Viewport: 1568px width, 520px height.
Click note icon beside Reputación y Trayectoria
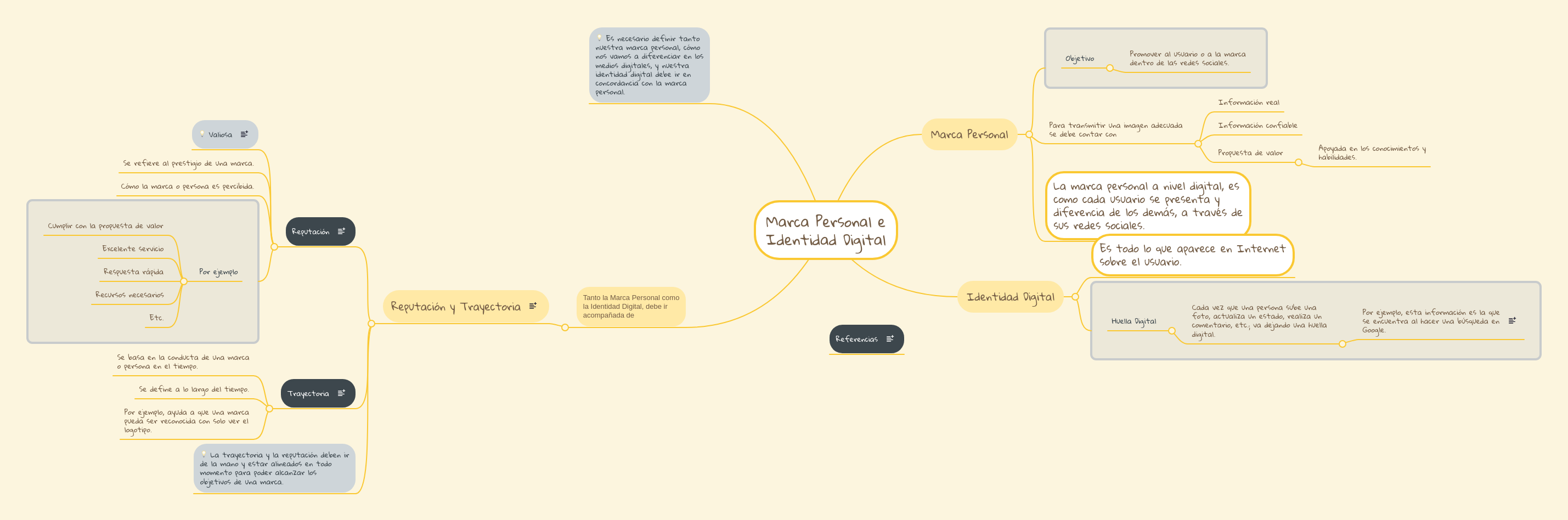pos(533,306)
